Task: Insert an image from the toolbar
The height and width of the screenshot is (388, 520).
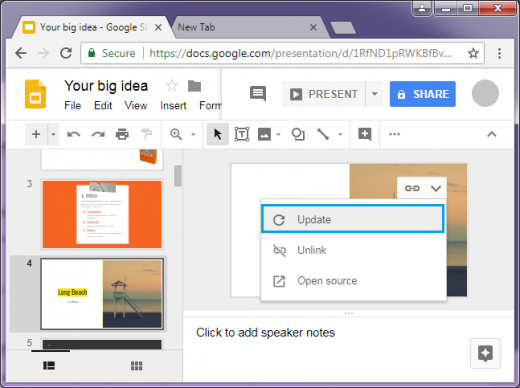Action: pyautogui.click(x=264, y=134)
